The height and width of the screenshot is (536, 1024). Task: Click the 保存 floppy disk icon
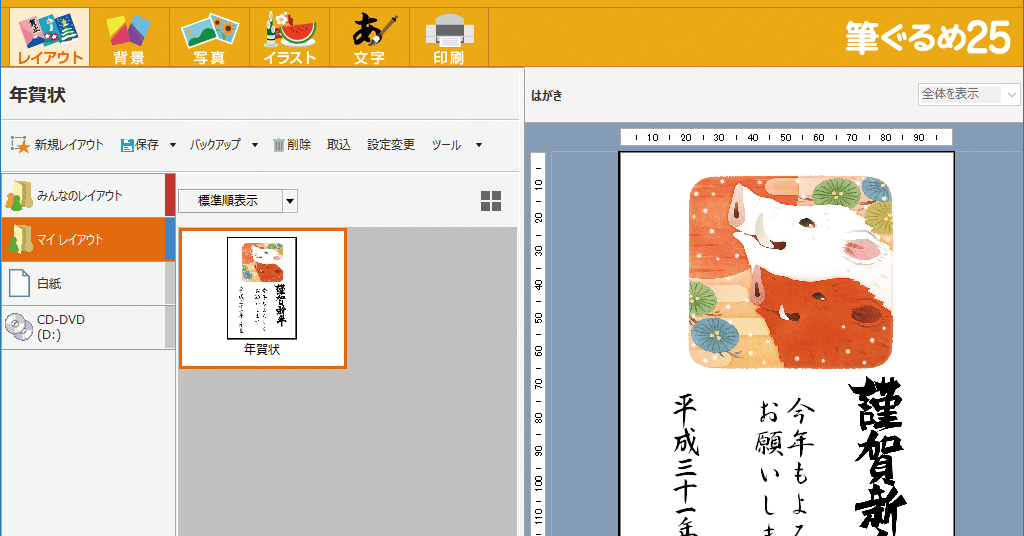tap(127, 145)
